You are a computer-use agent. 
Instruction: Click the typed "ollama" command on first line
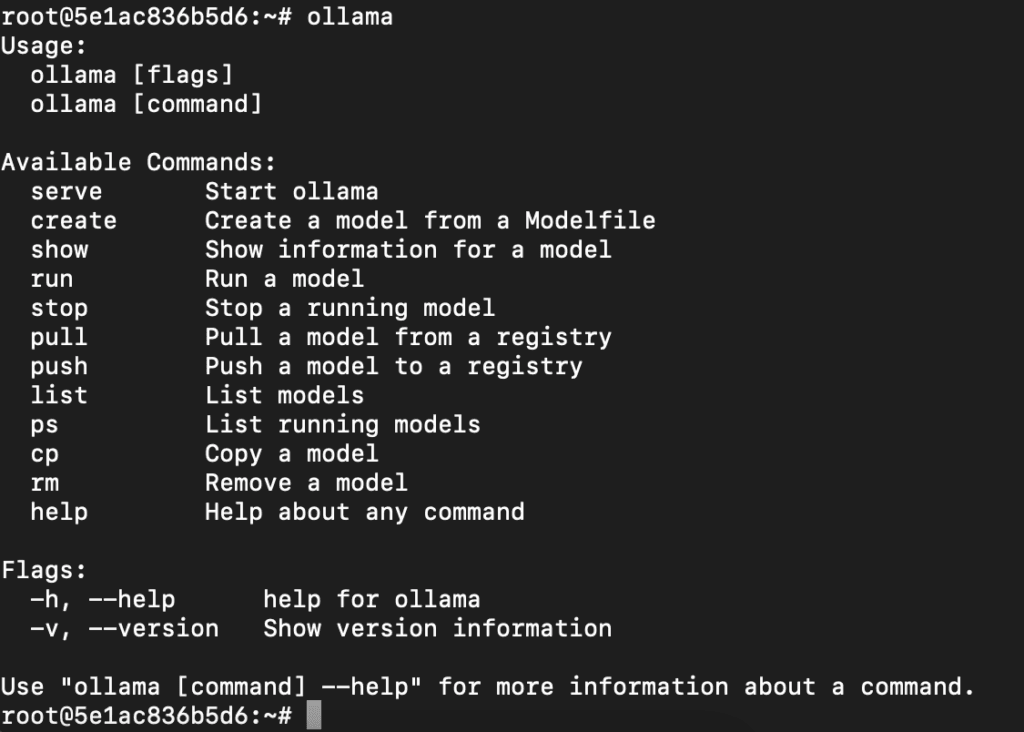pyautogui.click(x=350, y=17)
